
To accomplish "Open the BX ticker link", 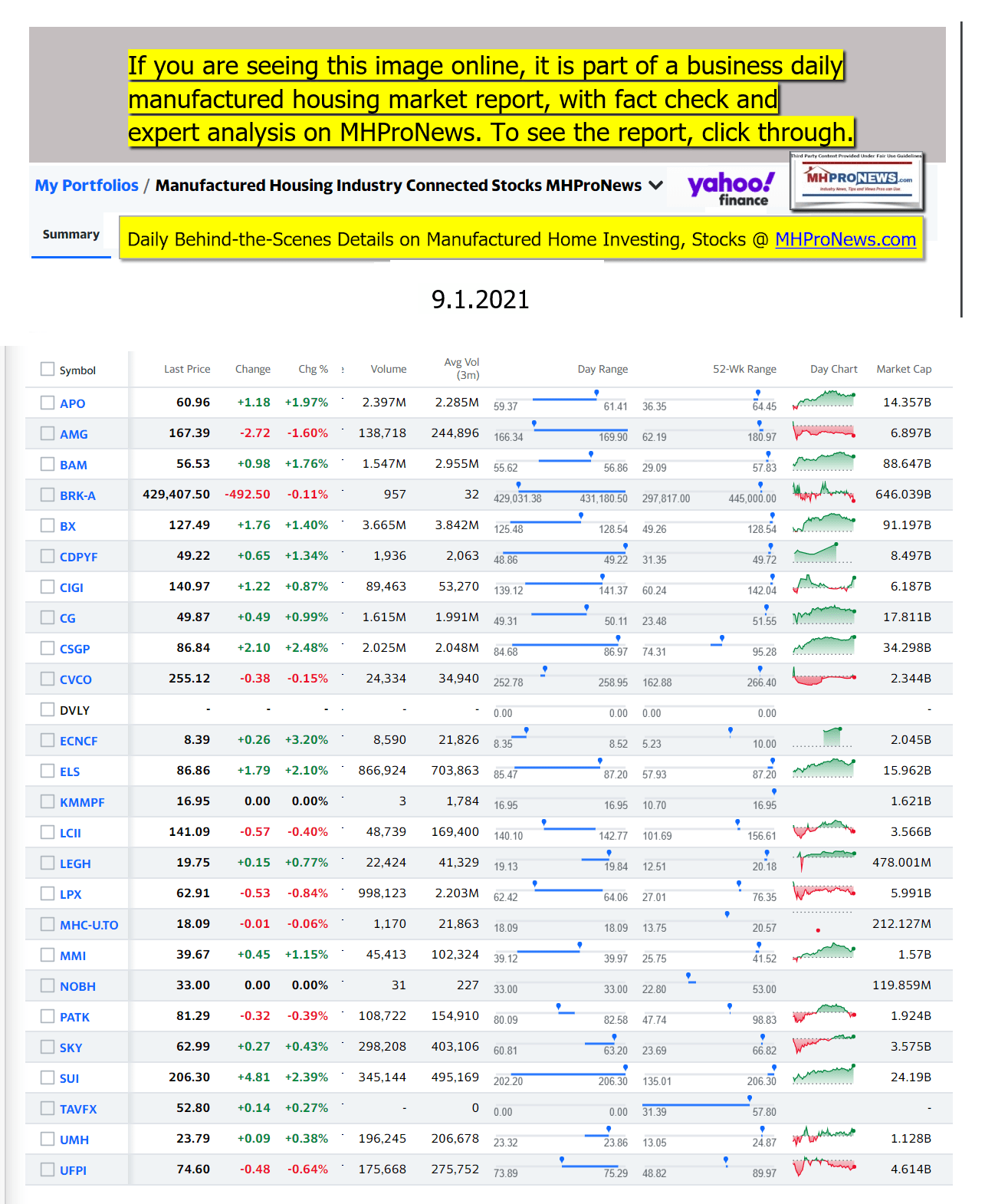I will click(67, 526).
